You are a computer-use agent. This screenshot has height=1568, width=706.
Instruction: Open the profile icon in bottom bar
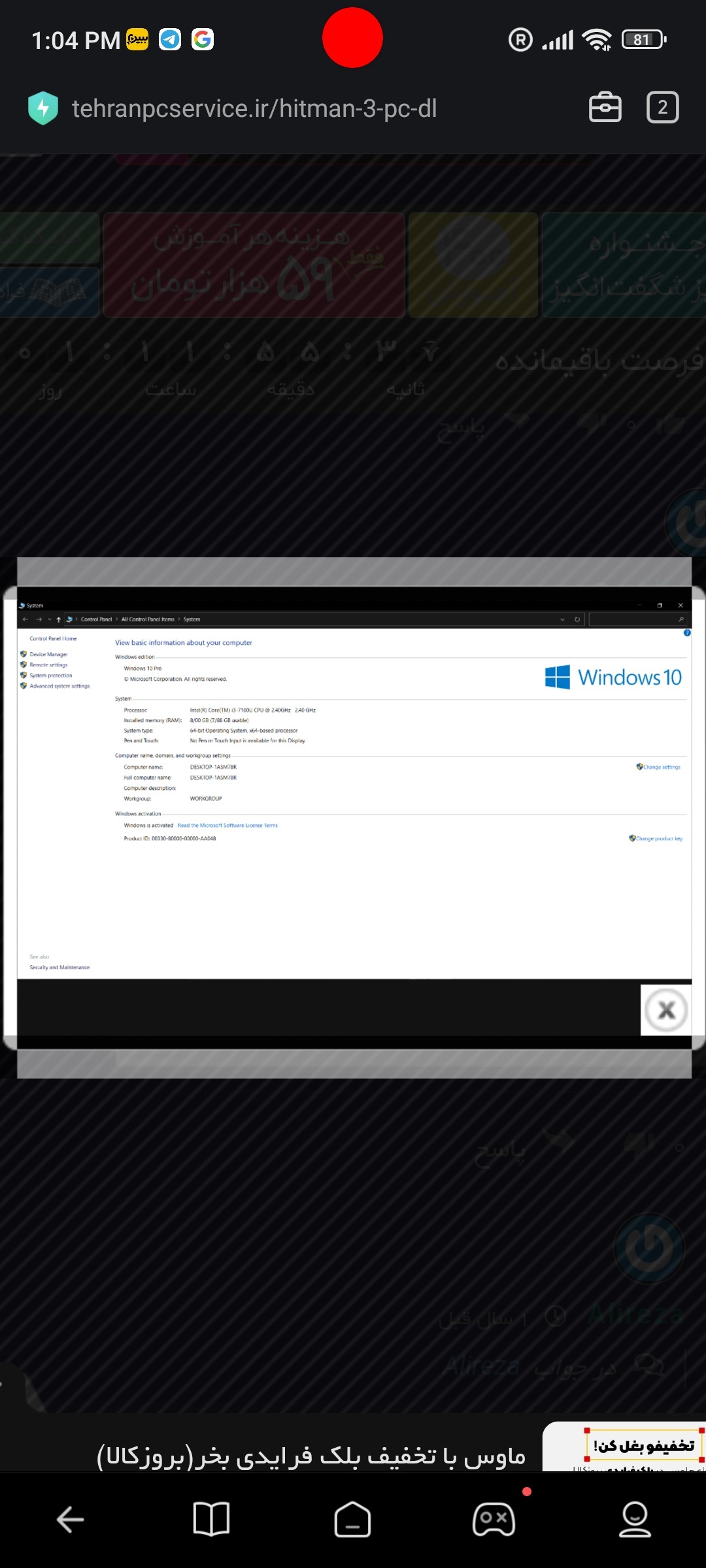tap(634, 1520)
